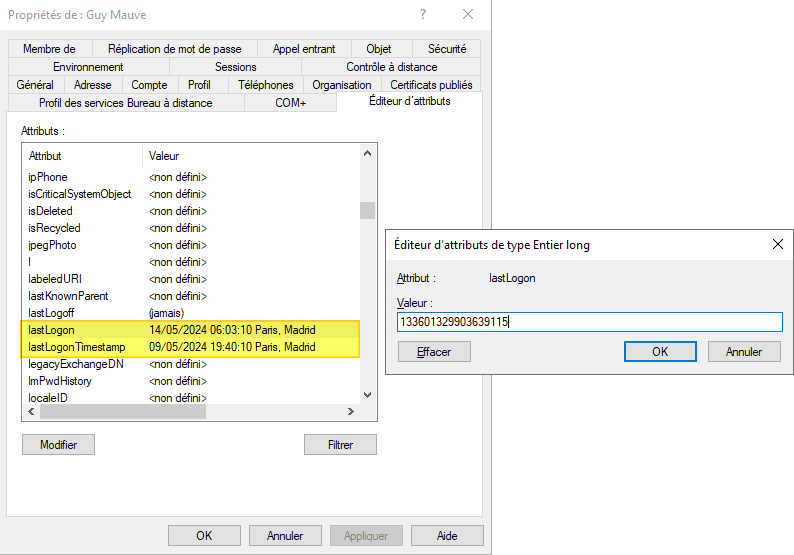Open the Appel entrant tab
The height and width of the screenshot is (555, 794).
click(304, 49)
